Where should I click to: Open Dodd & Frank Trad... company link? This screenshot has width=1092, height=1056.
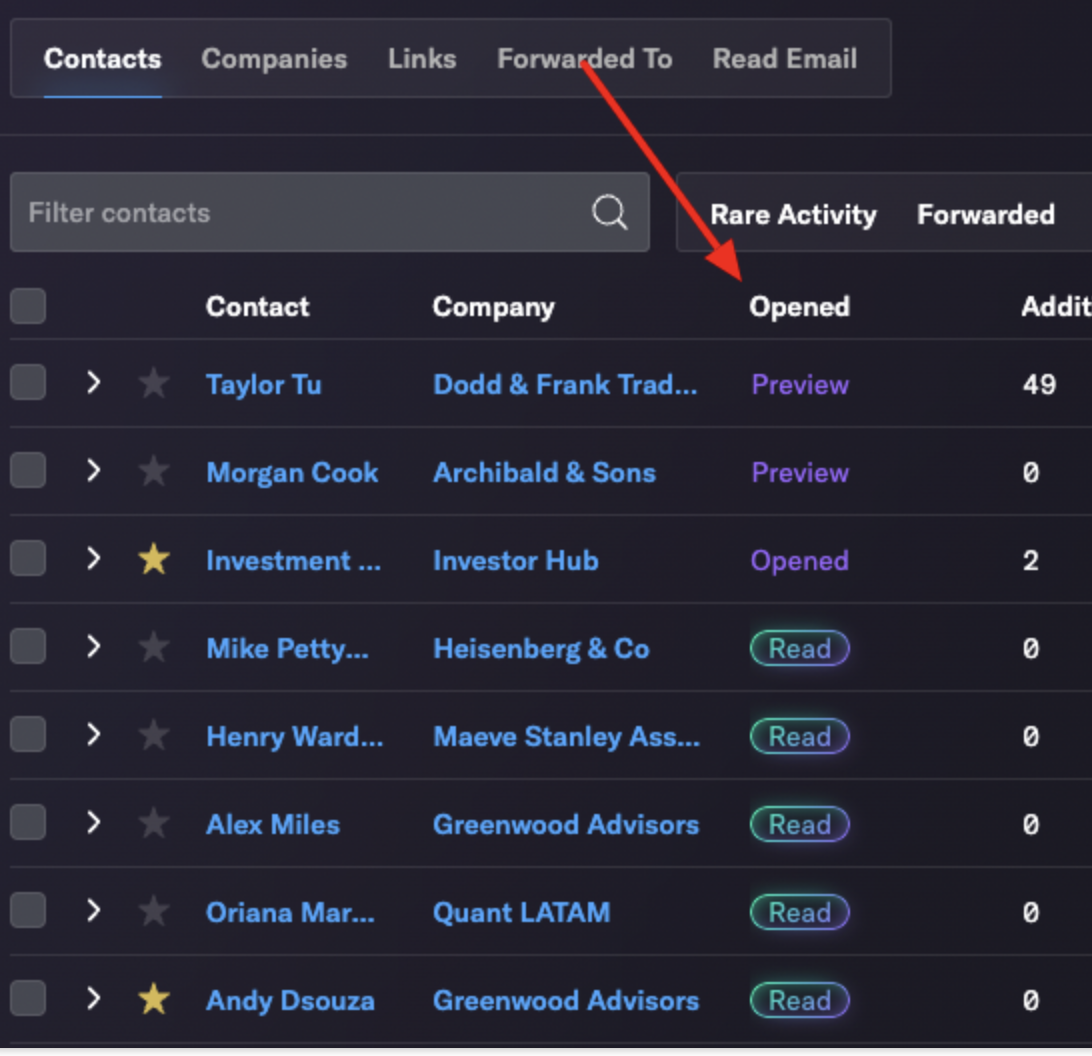pos(565,385)
